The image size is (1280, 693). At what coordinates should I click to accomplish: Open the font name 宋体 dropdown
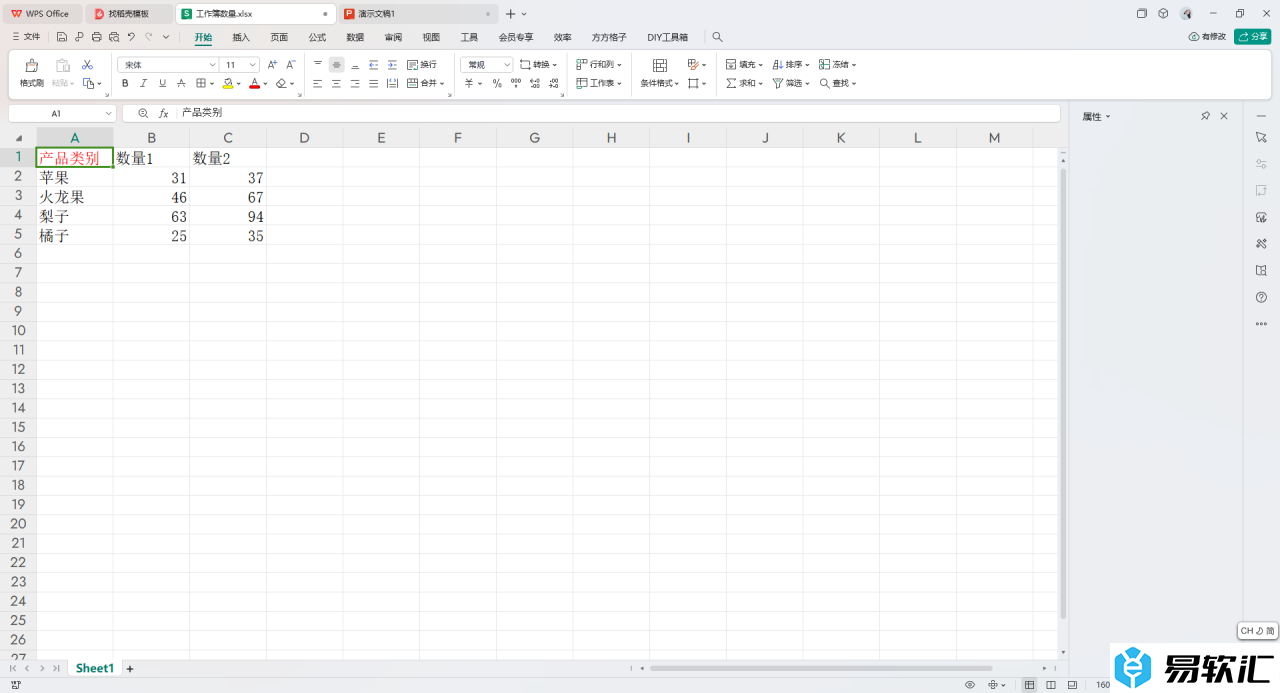212,64
